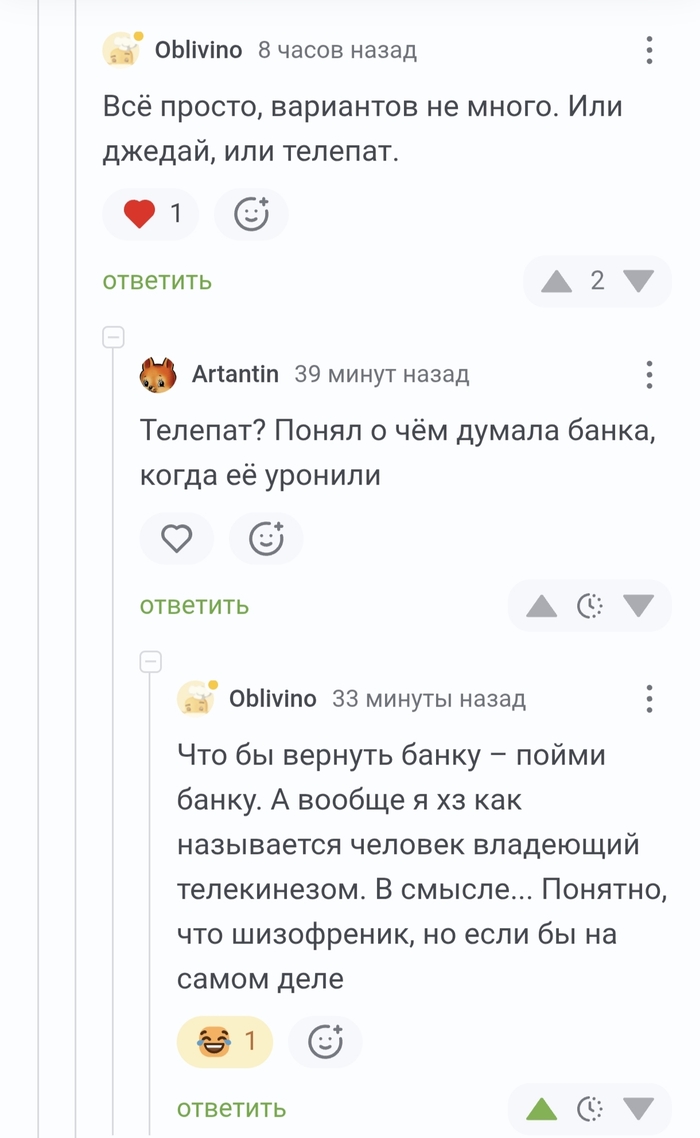
Task: Open three-dot menu on Oblivino's 33-minute-old reply
Action: pyautogui.click(x=649, y=699)
